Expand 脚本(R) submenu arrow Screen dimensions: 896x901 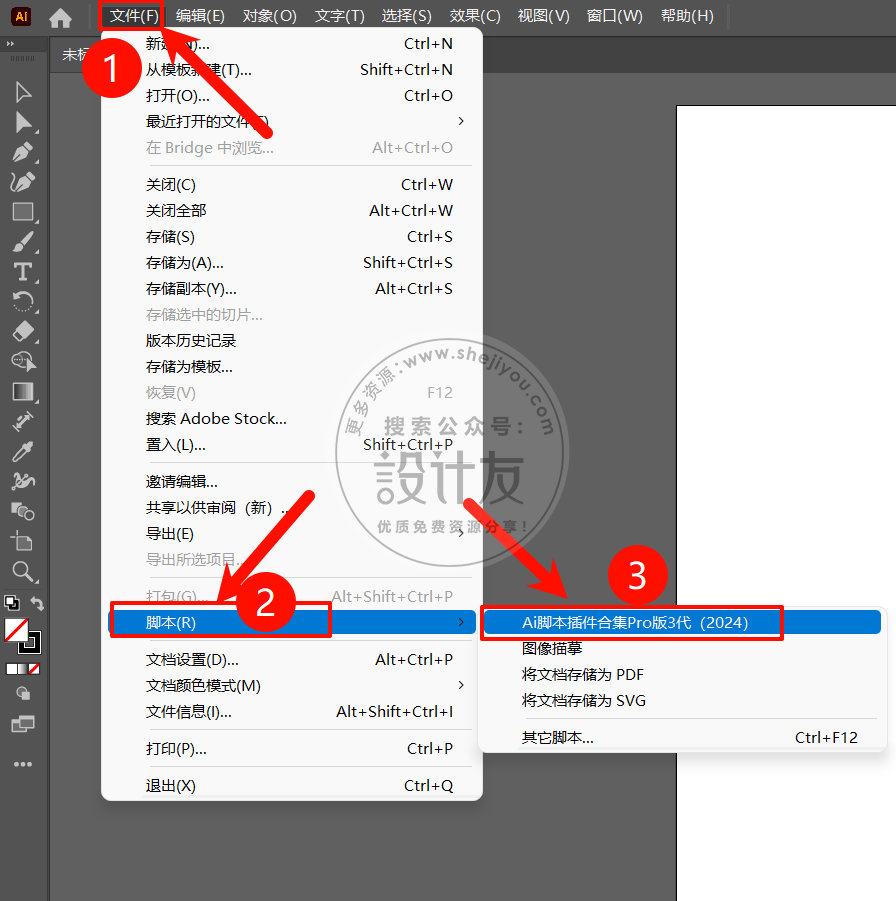[x=461, y=622]
